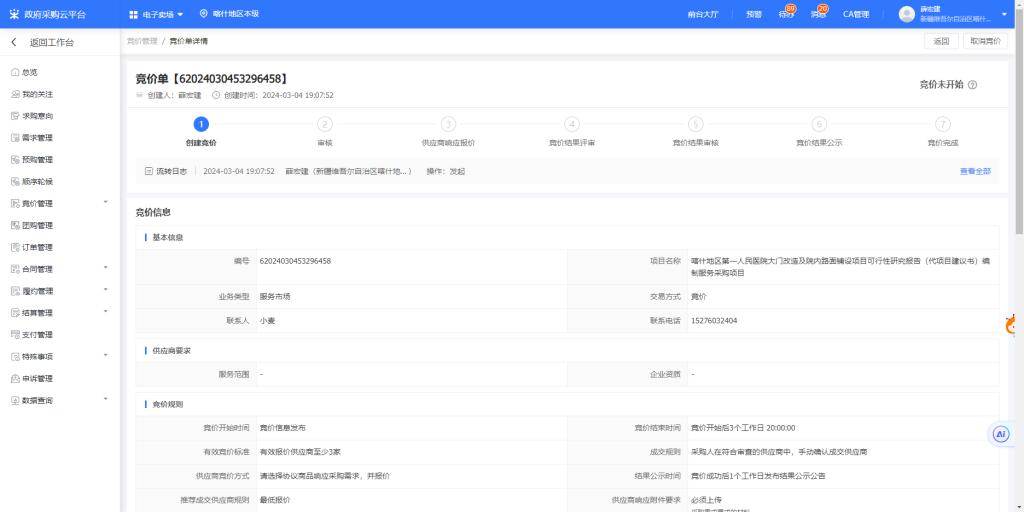
Task: Click the contact name 小麦
Action: (x=267, y=321)
